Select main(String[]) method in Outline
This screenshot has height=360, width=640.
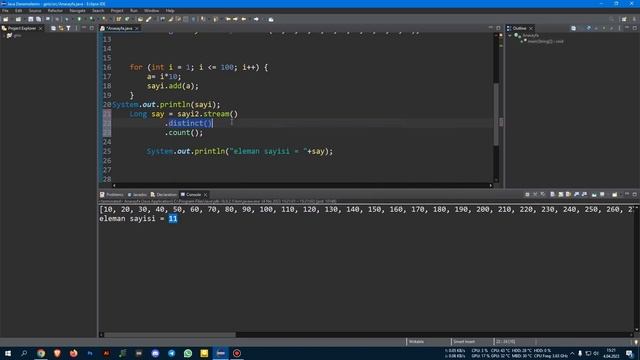coord(545,41)
